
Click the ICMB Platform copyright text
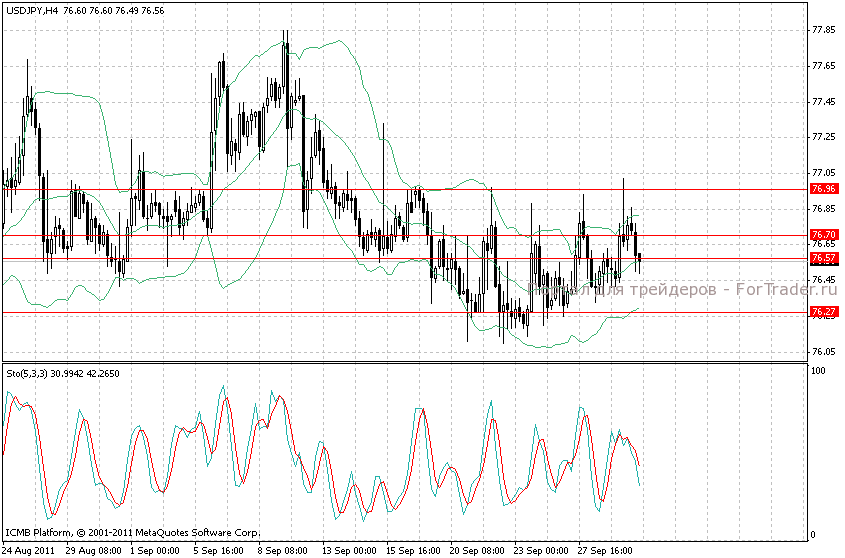pyautogui.click(x=133, y=533)
